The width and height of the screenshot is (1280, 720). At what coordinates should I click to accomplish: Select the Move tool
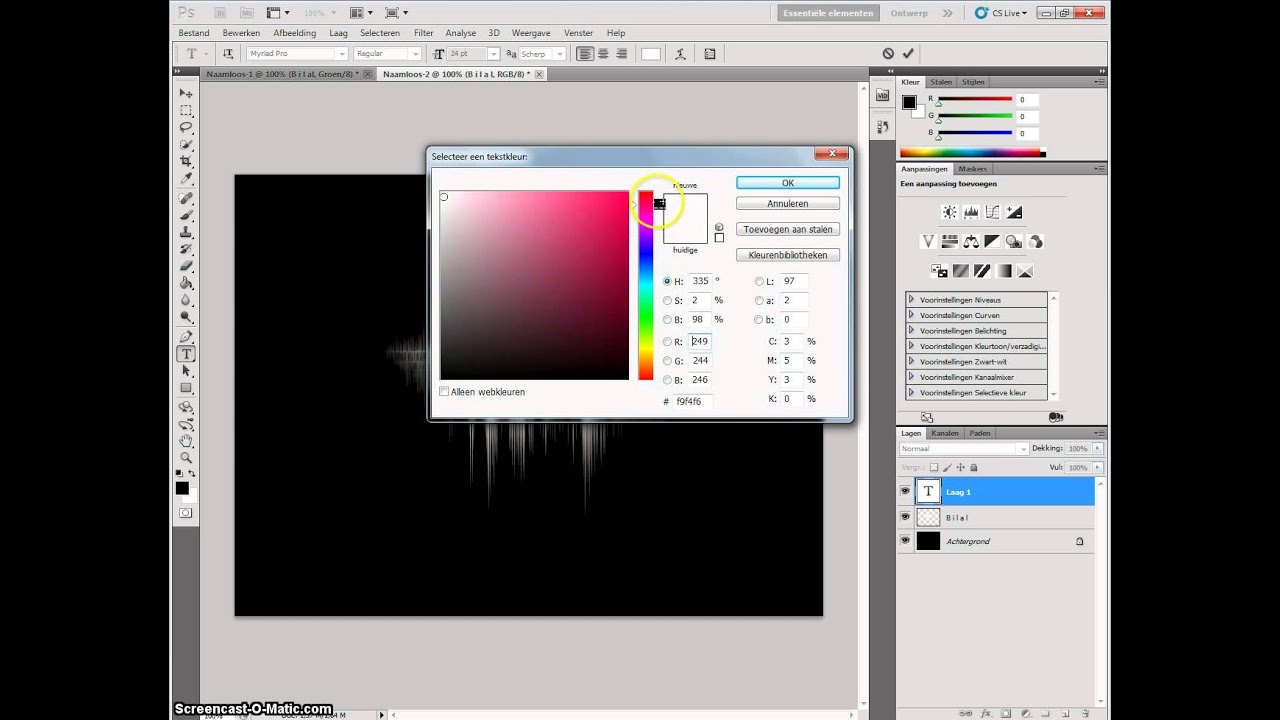tap(186, 92)
